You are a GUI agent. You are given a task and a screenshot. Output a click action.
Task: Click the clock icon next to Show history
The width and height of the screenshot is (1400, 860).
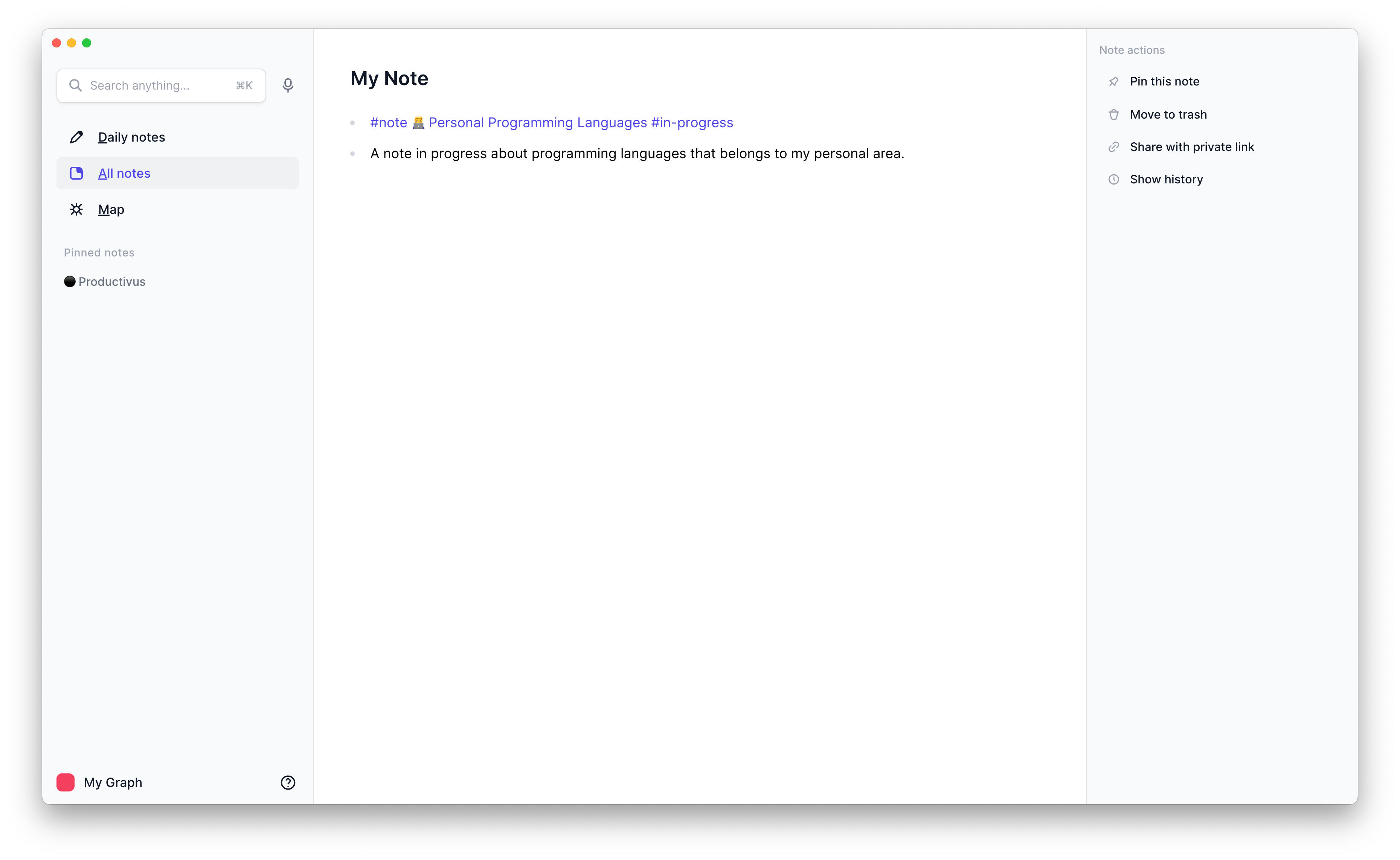coord(1114,179)
